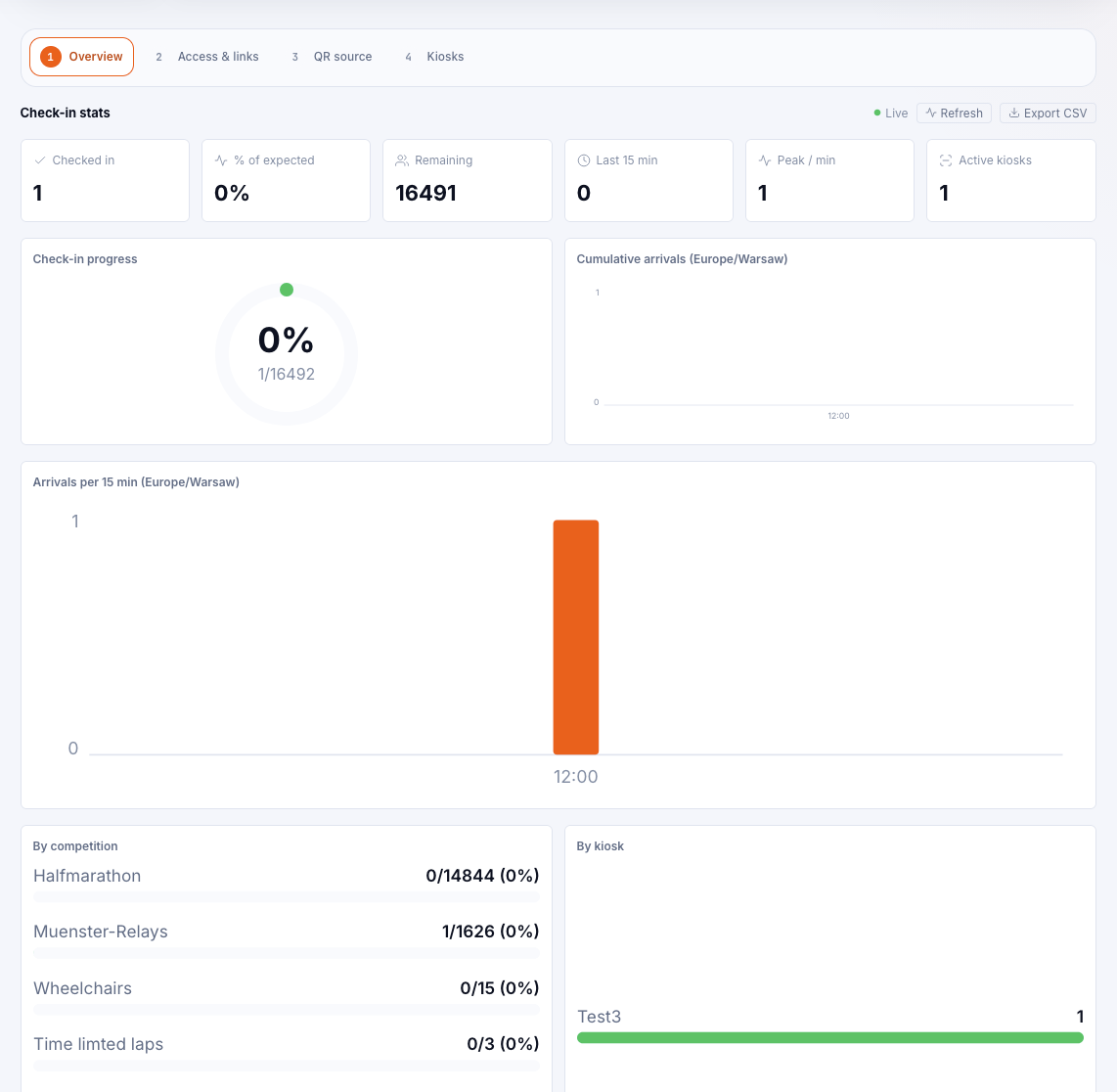Click the Remaining value 16491
1117x1092 pixels.
[426, 193]
